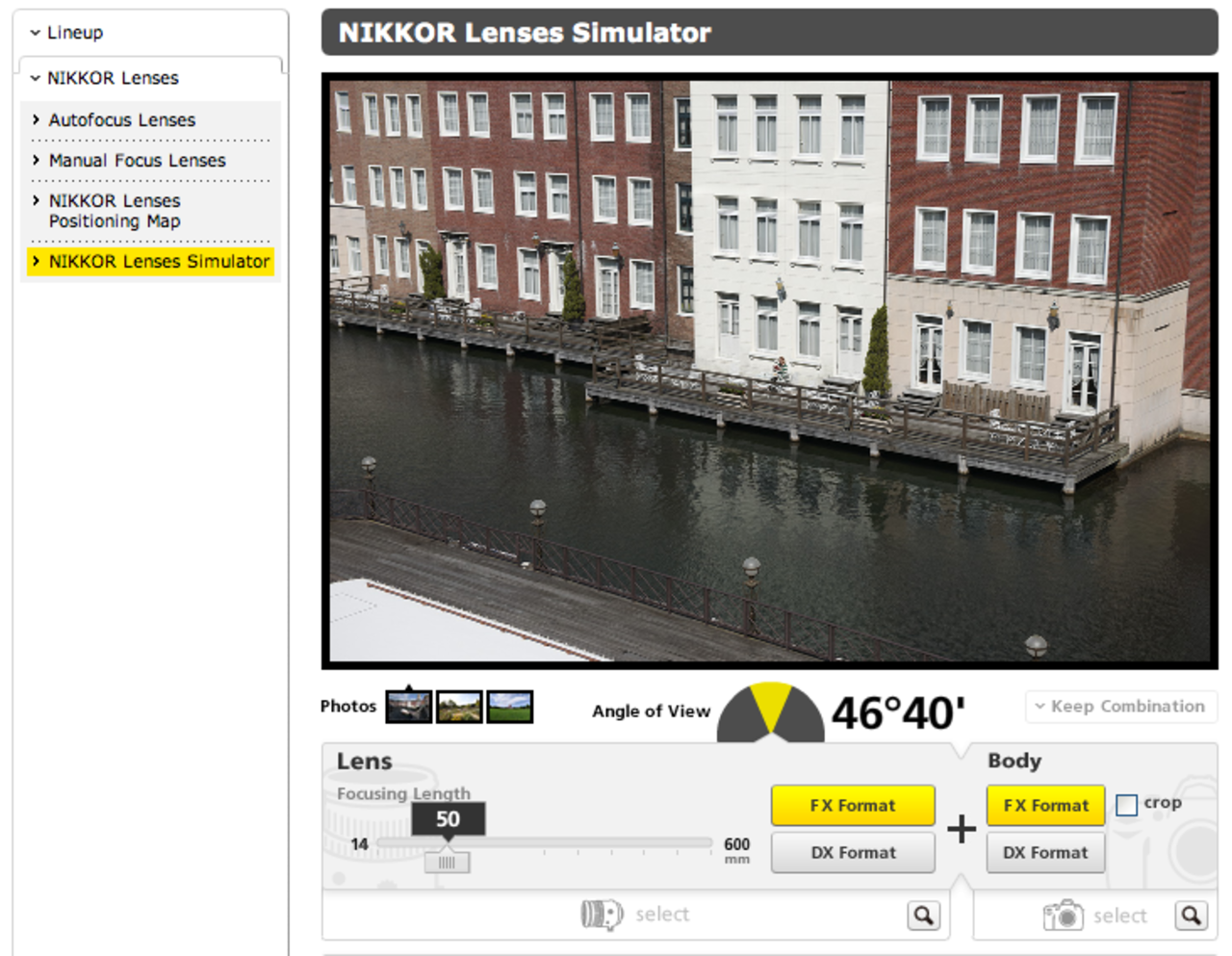The width and height of the screenshot is (1232, 956).
Task: Open NIKKOR Lenses Positioning Map
Action: point(115,211)
